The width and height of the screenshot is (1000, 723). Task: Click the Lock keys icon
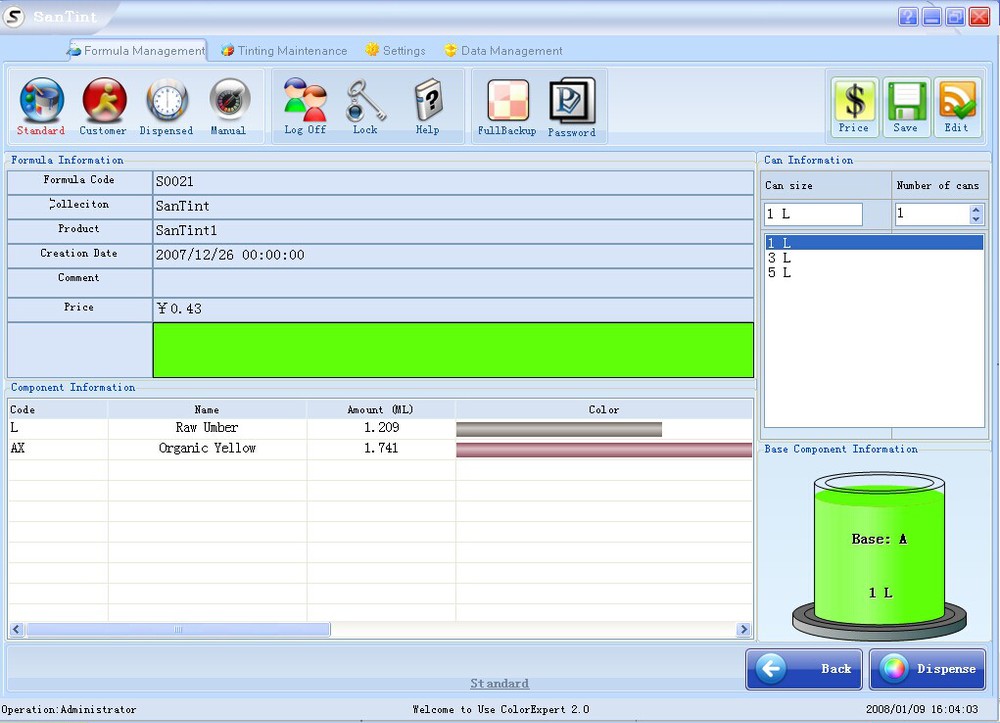pos(365,106)
